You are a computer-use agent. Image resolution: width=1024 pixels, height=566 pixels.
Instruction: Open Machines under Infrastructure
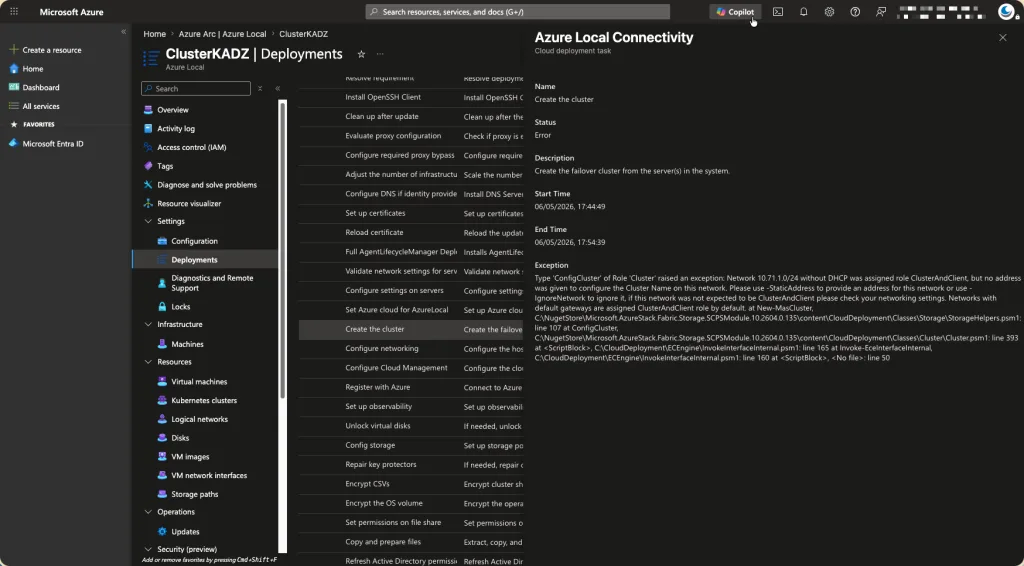click(187, 344)
